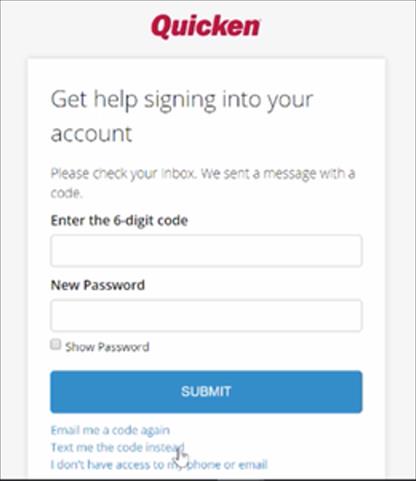Select the New Password text box

point(206,316)
